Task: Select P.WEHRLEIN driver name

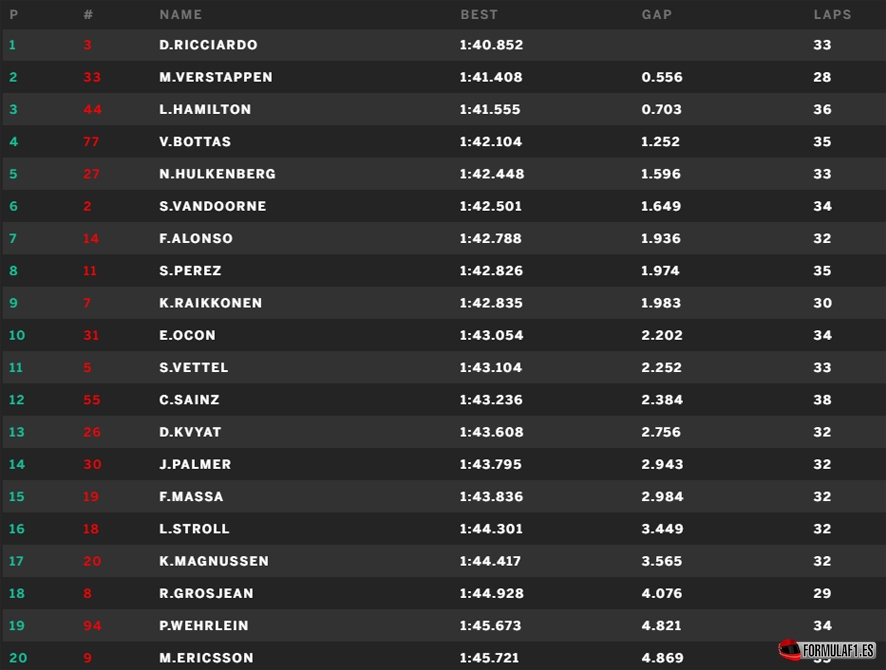Action: pyautogui.click(x=203, y=625)
